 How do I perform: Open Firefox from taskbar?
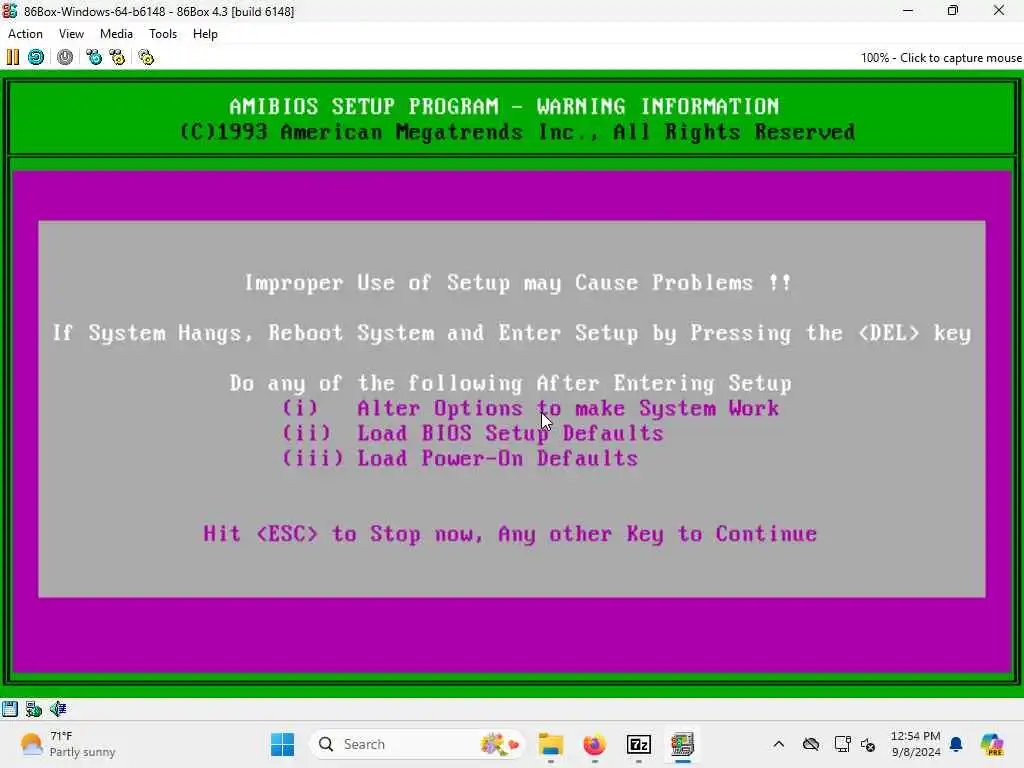(x=594, y=744)
